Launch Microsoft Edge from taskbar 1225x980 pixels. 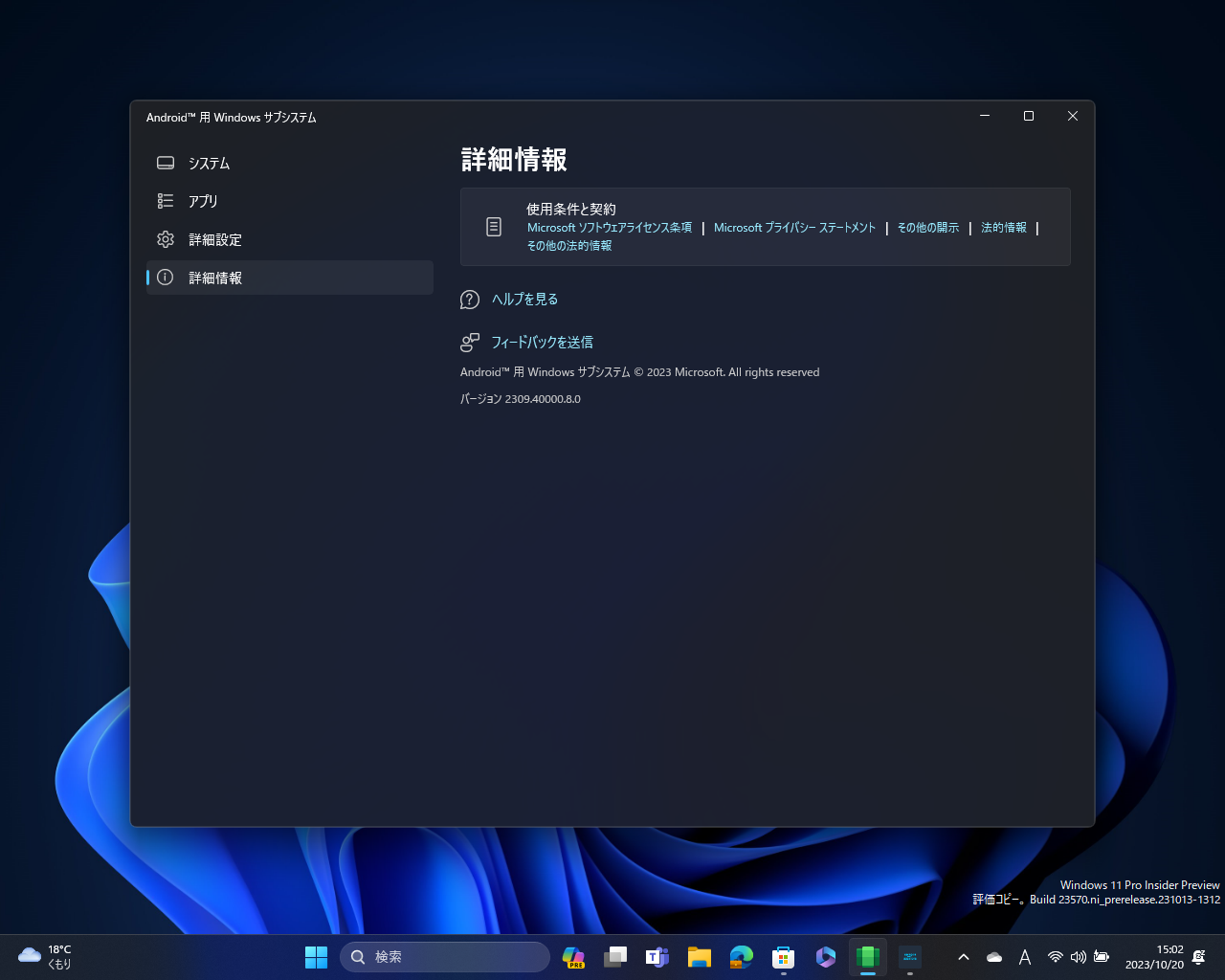(x=742, y=956)
